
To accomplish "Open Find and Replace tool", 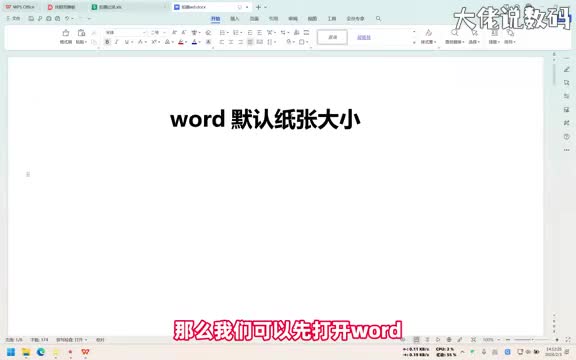I will pos(454,37).
